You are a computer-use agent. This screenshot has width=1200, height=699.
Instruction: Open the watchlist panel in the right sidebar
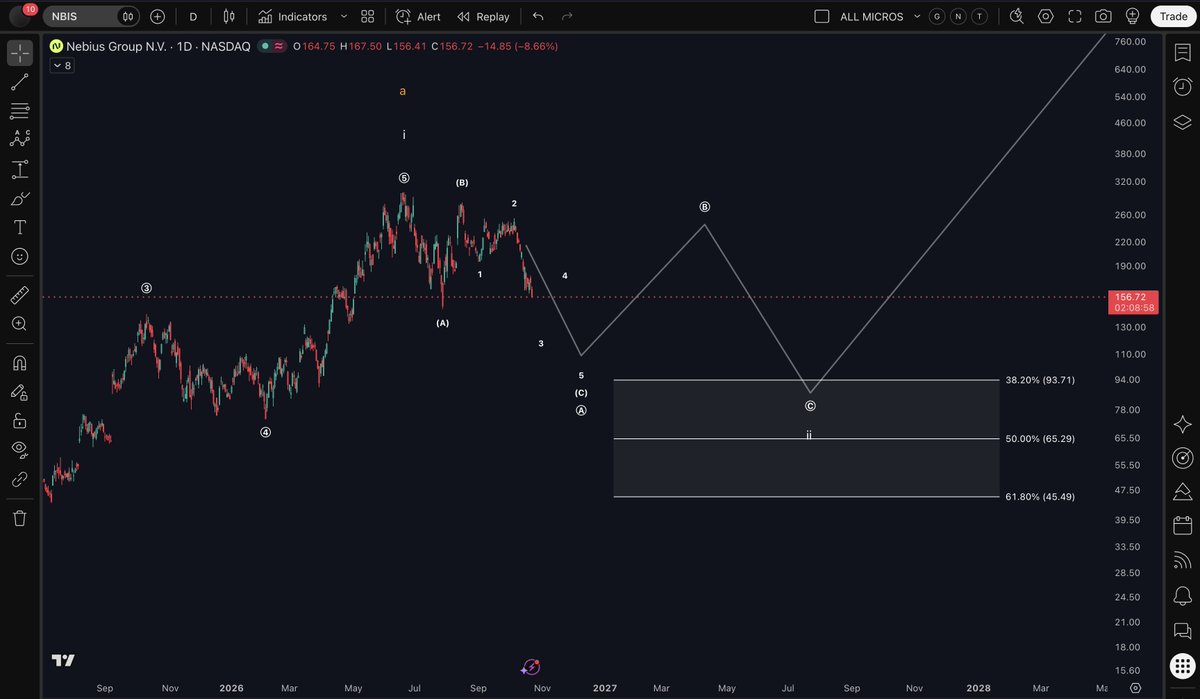tap(1182, 54)
